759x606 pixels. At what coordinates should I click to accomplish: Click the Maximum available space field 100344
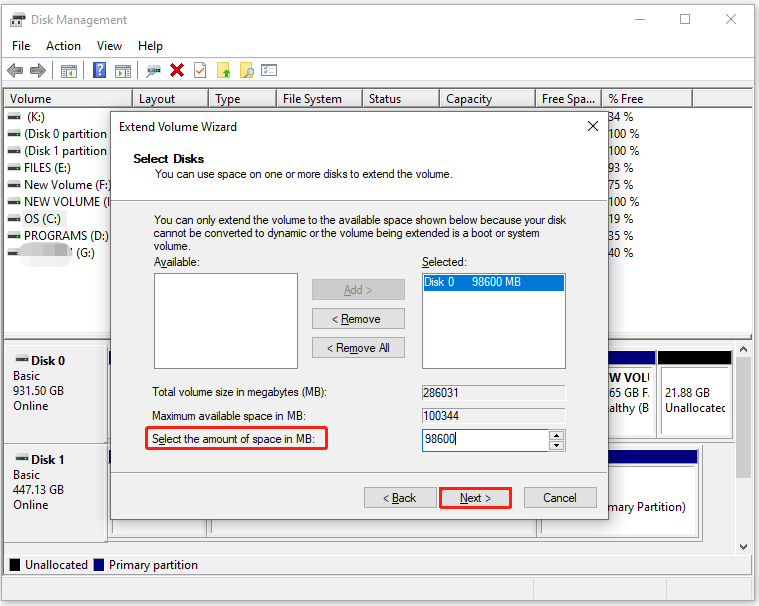[x=493, y=416]
